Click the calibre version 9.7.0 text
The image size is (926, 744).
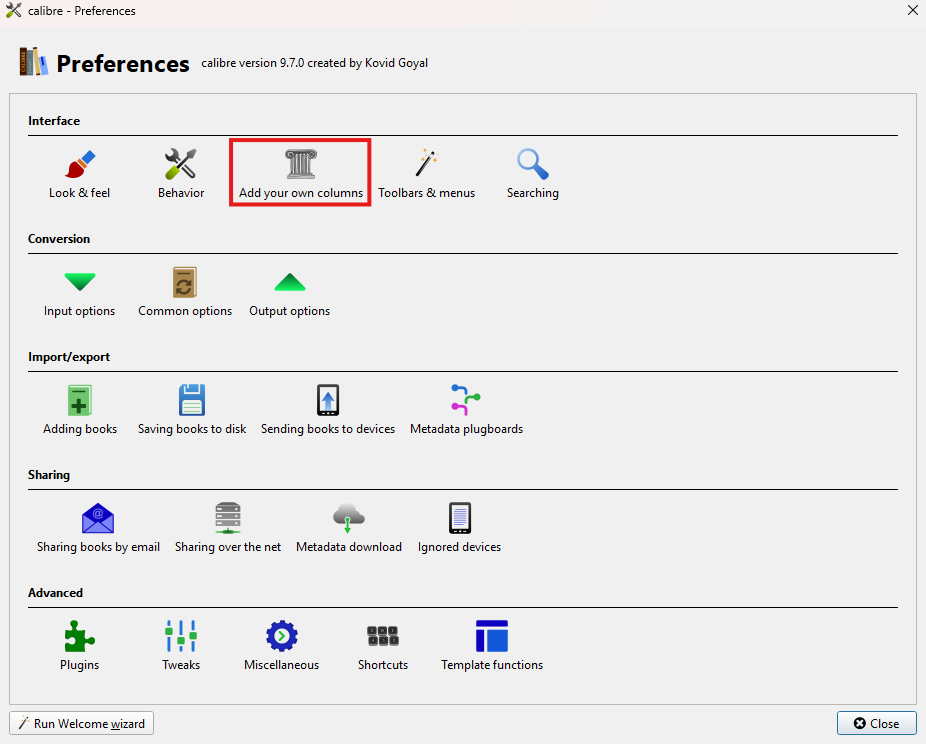(x=315, y=63)
